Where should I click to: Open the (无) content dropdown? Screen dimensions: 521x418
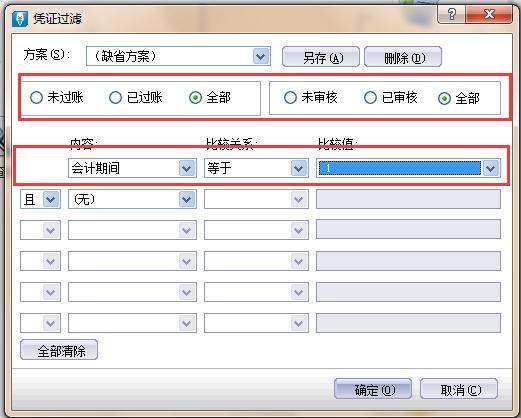click(187, 199)
